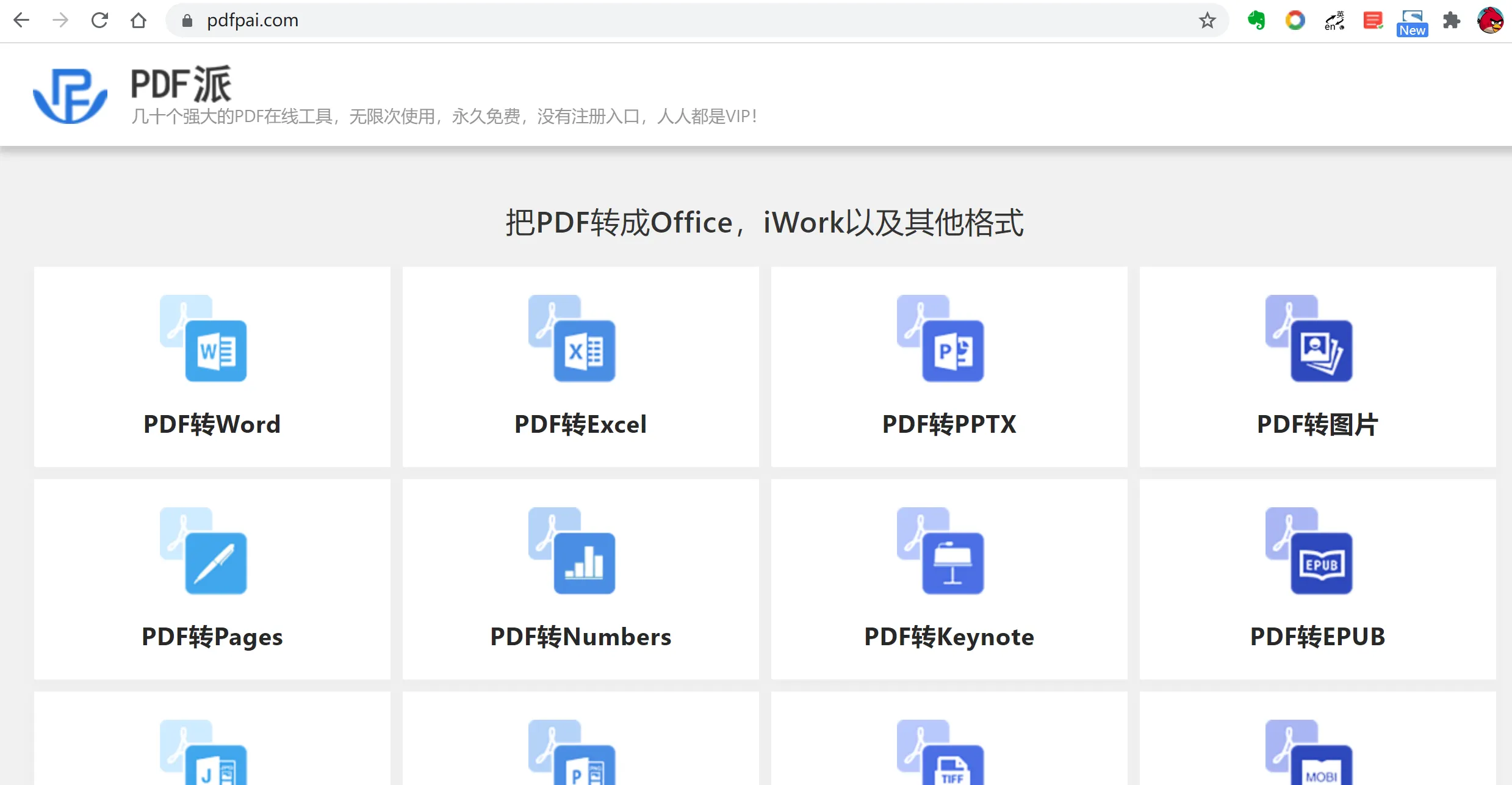The height and width of the screenshot is (785, 1512).
Task: Click the PDF to TIFF icon
Action: (940, 752)
